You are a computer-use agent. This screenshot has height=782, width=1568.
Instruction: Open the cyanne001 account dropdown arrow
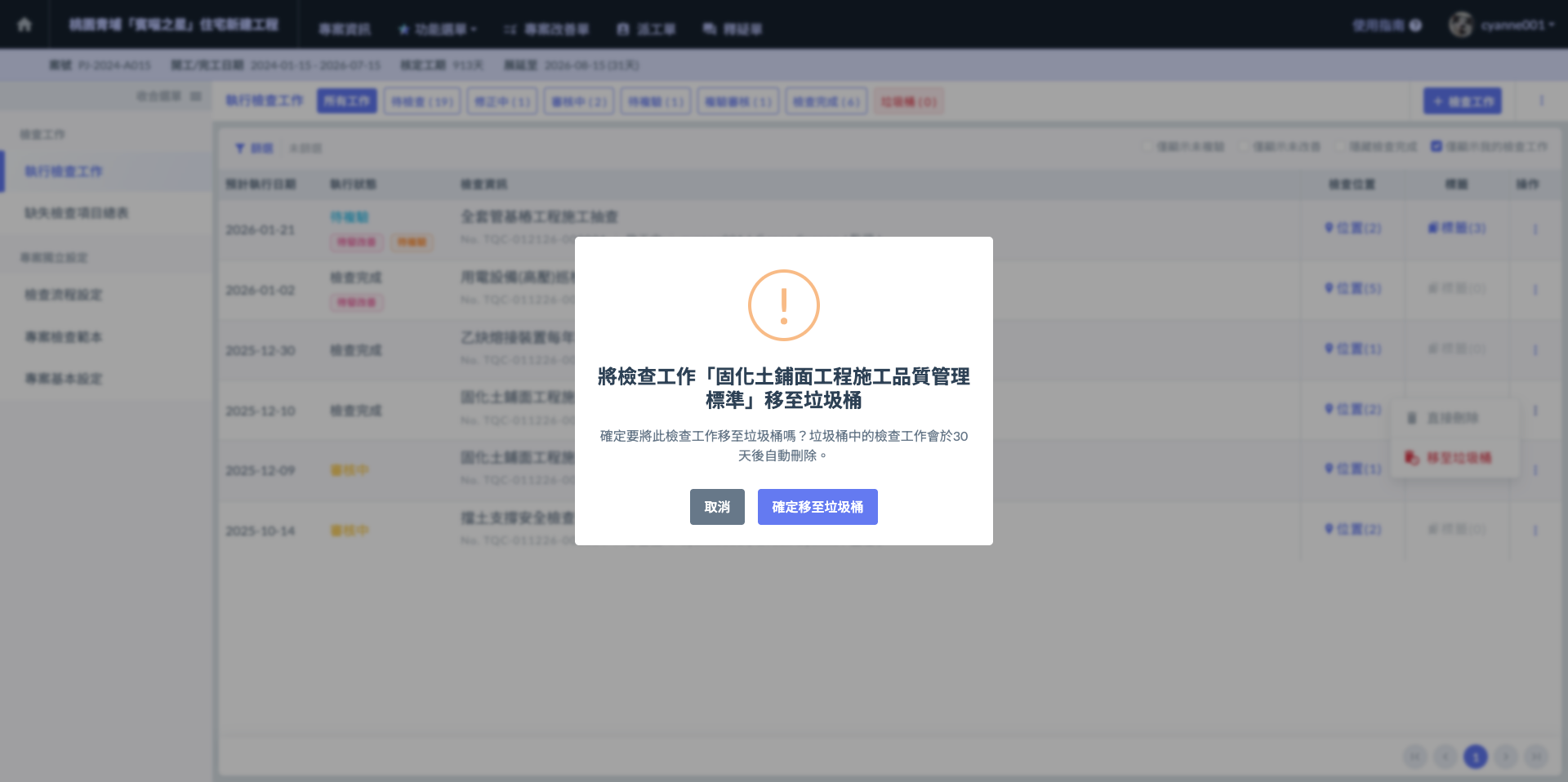tap(1551, 25)
